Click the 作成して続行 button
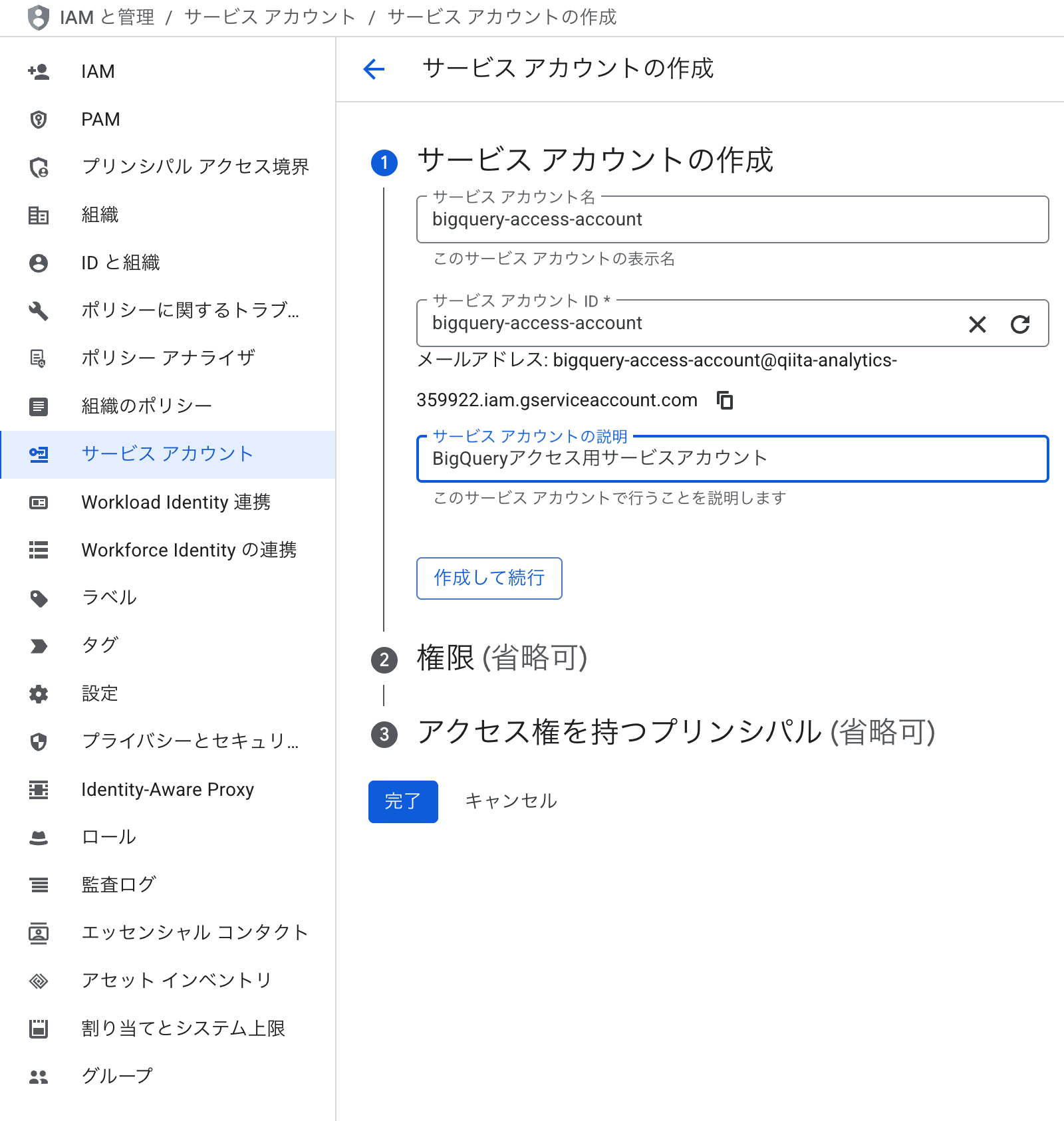The height and width of the screenshot is (1121, 1064). 489,578
